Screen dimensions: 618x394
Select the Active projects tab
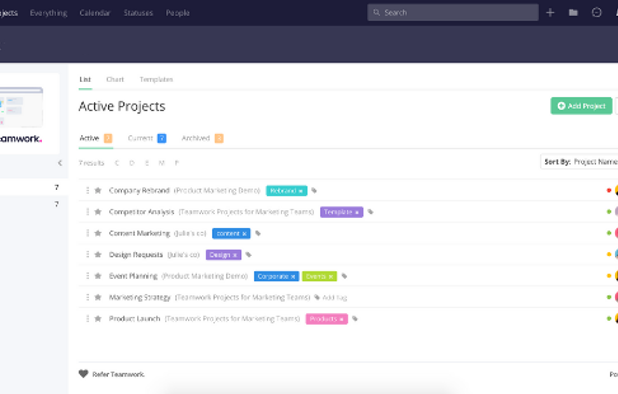click(96, 138)
